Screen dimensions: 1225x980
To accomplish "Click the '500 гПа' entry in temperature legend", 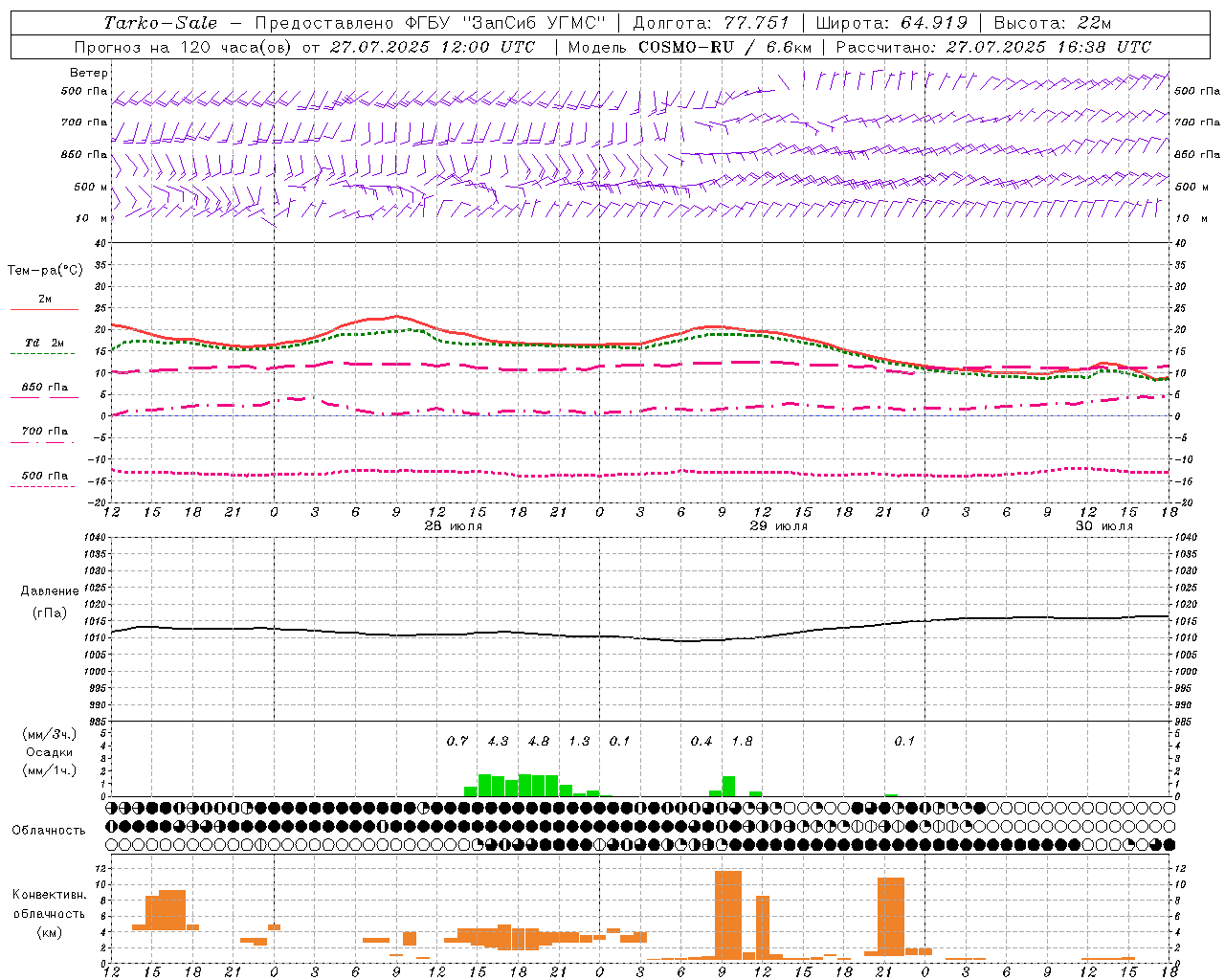I will [45, 476].
